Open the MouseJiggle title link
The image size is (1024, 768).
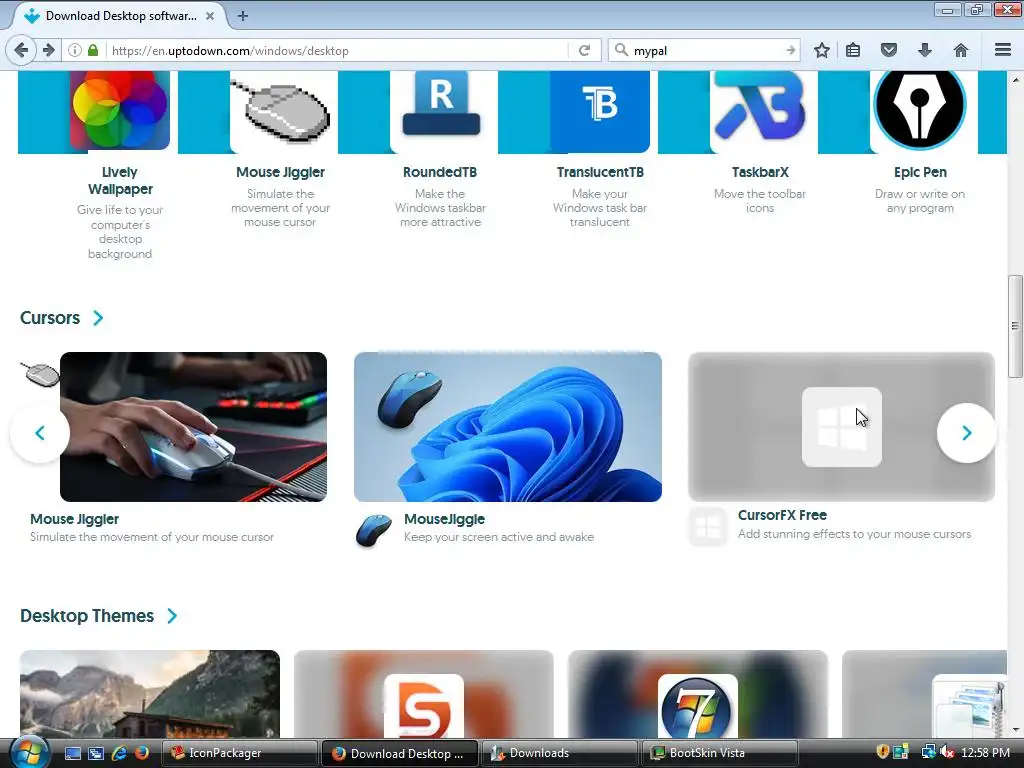[444, 519]
